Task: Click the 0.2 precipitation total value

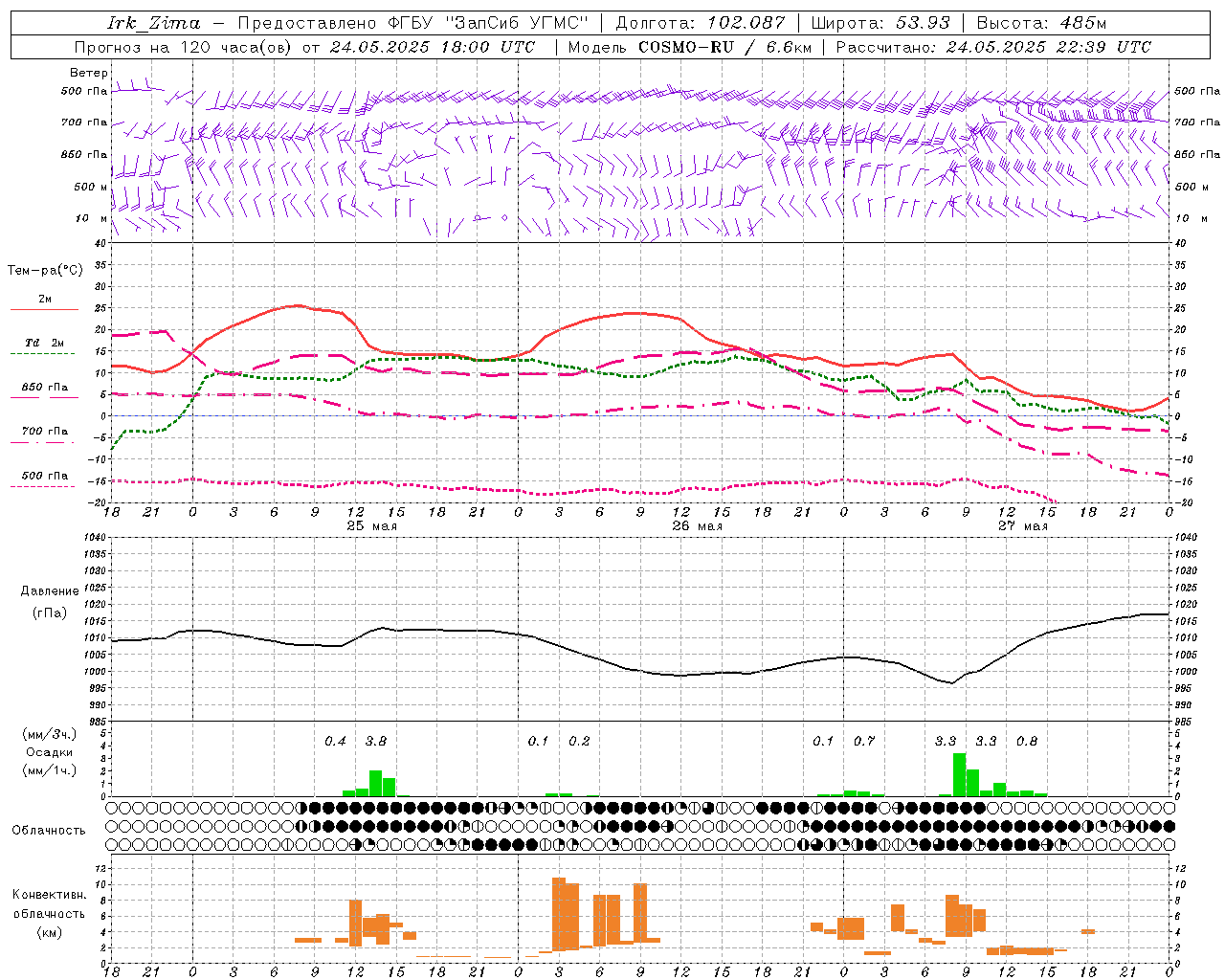Action: [x=579, y=741]
